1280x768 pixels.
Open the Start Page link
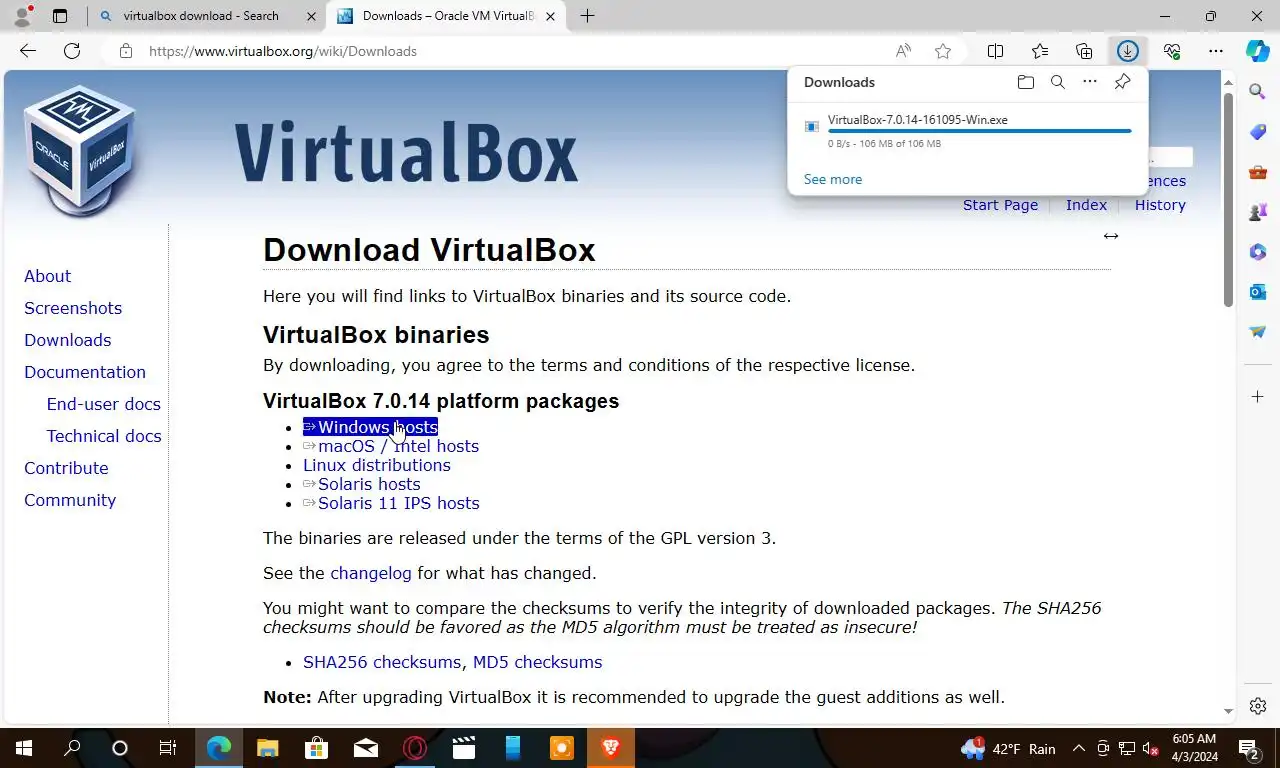click(1000, 205)
